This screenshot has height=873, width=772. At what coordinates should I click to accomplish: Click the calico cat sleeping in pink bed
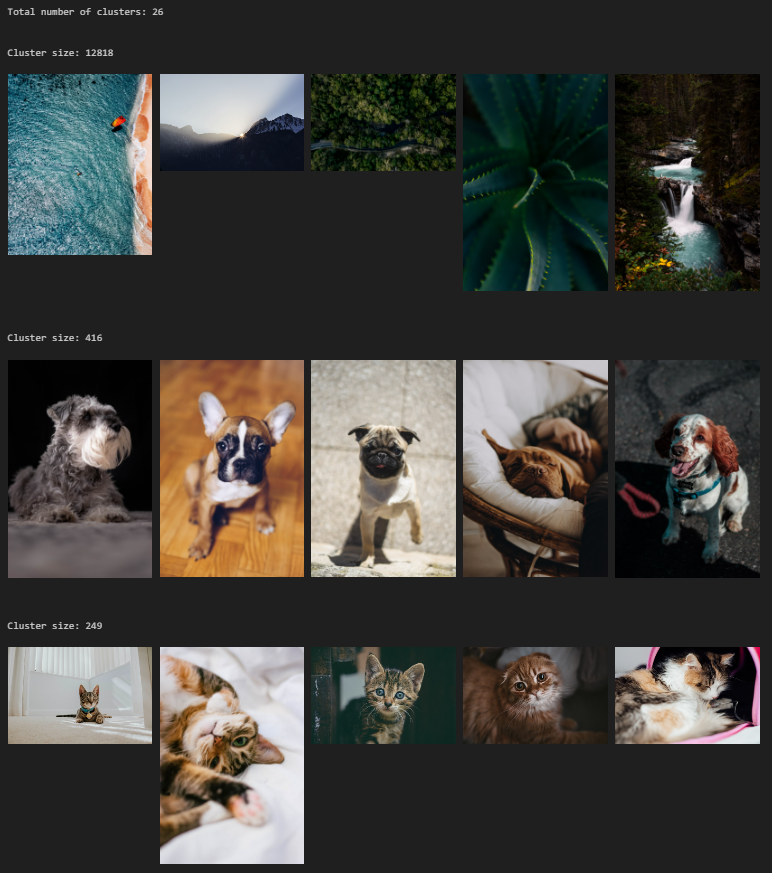[x=687, y=695]
